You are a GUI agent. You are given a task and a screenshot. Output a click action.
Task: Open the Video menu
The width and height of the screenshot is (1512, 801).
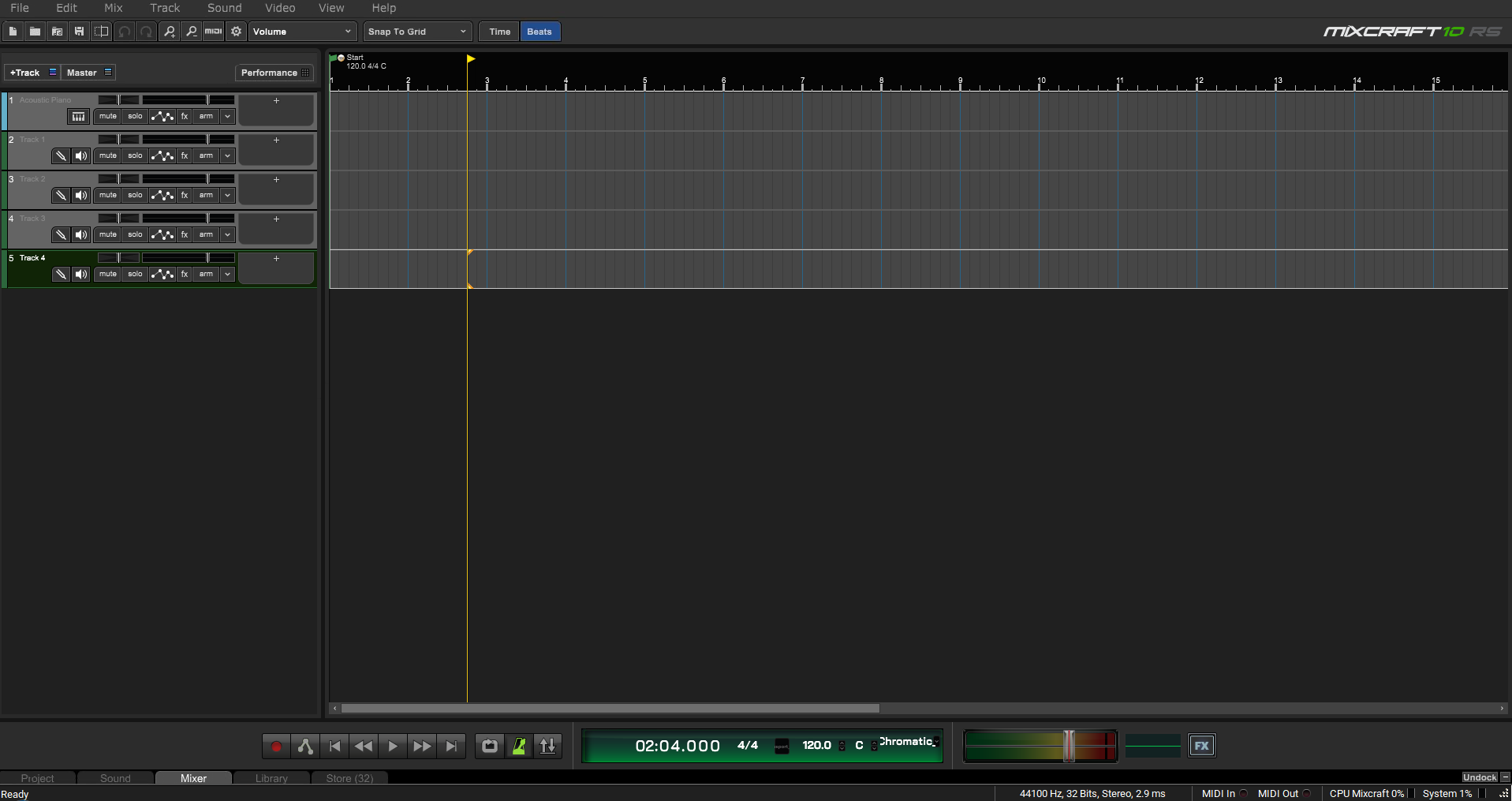click(280, 8)
